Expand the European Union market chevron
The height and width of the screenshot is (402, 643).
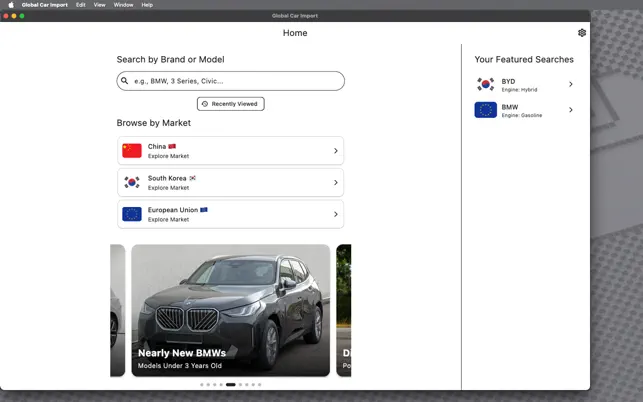tap(335, 214)
